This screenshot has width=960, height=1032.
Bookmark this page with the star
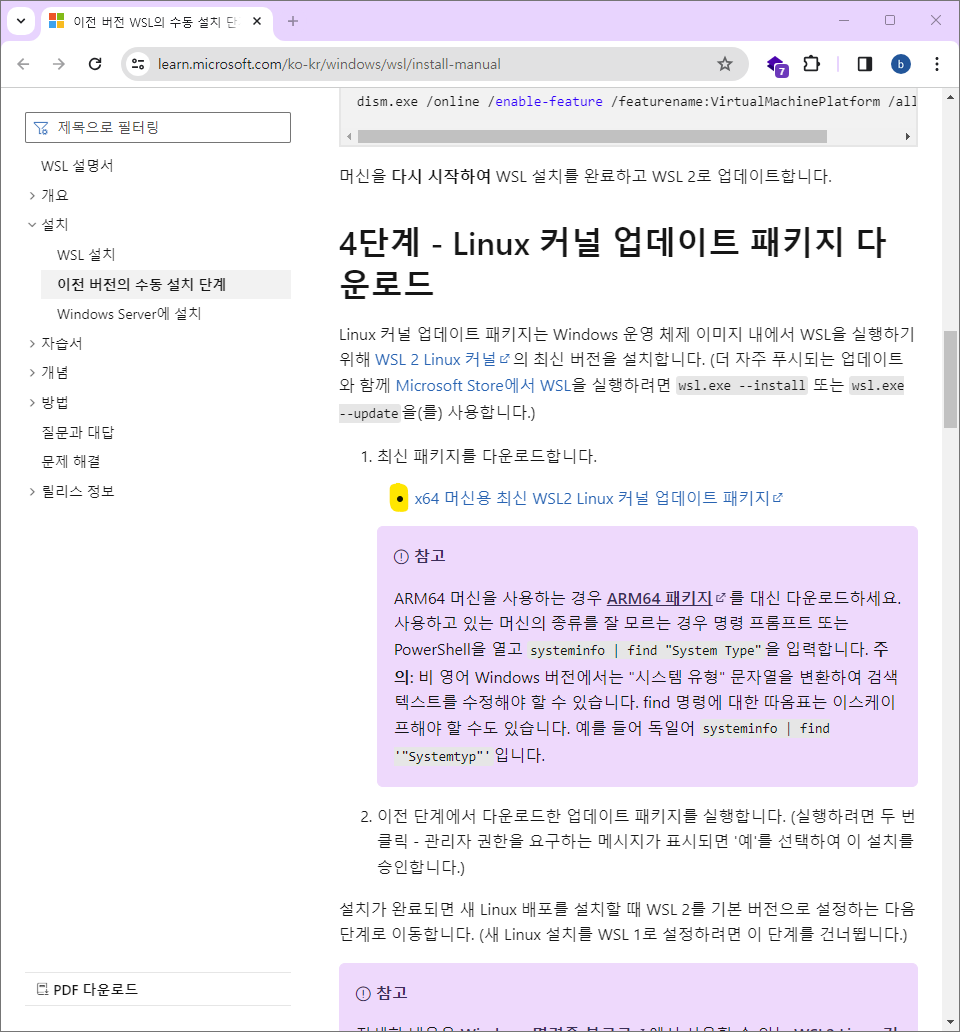[724, 64]
